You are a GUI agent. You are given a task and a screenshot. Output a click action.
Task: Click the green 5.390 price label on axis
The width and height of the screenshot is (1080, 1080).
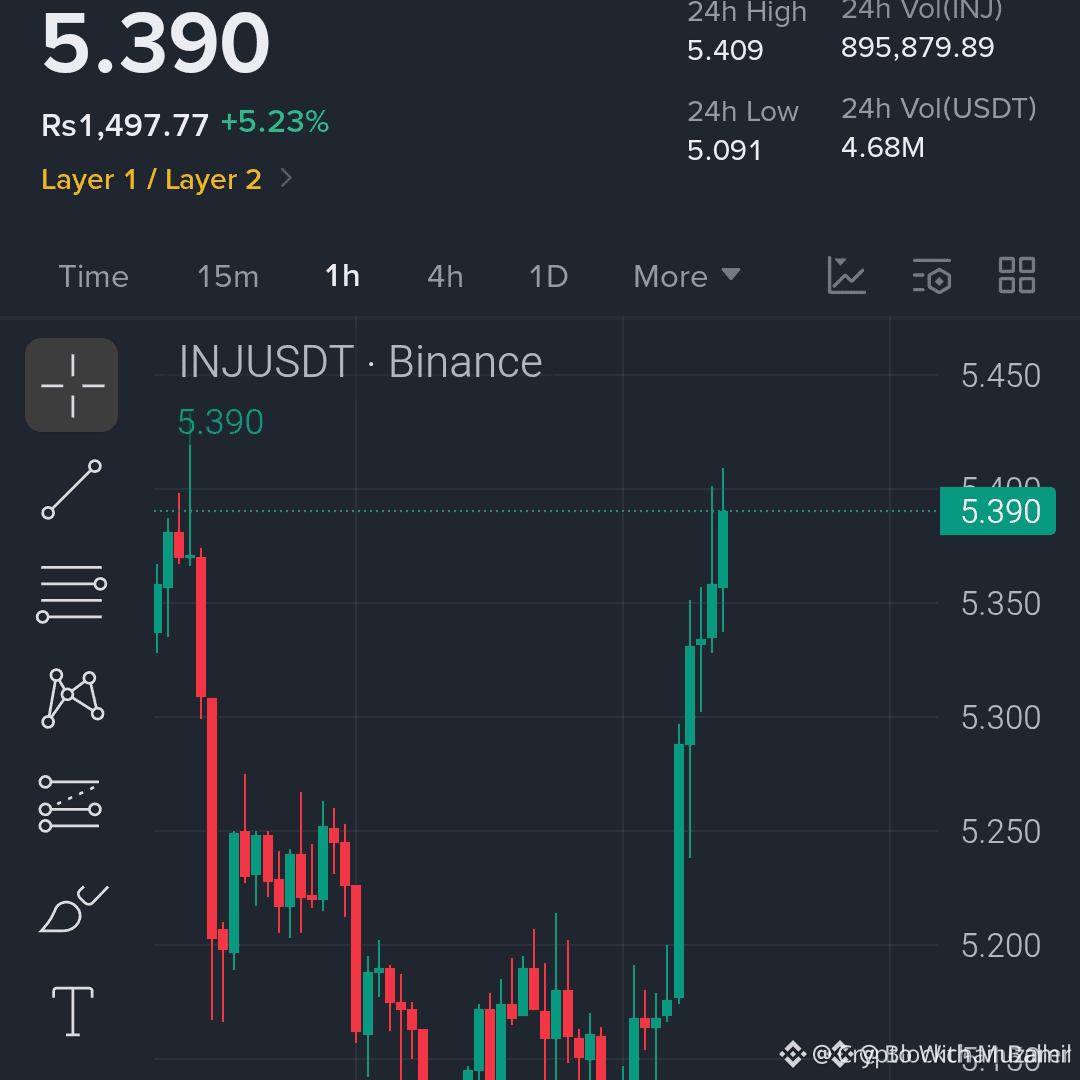(x=997, y=511)
